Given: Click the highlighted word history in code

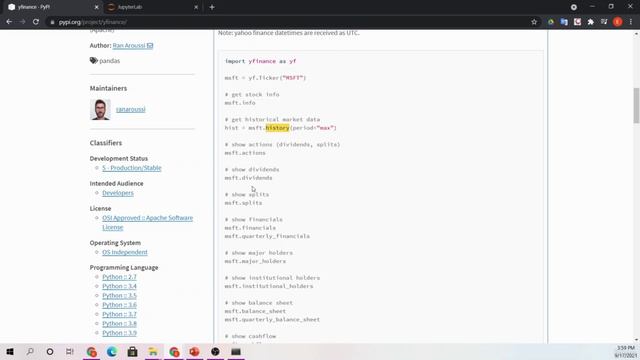Looking at the screenshot, I should coord(277,128).
